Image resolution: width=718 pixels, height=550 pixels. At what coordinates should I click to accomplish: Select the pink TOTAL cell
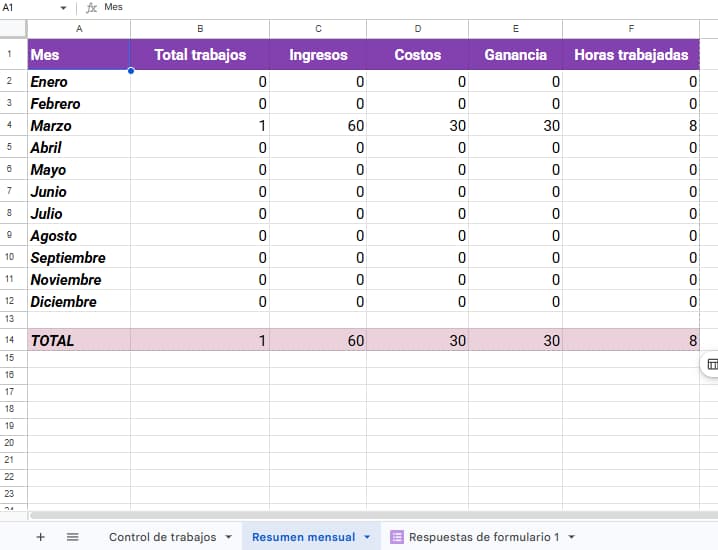coord(79,340)
